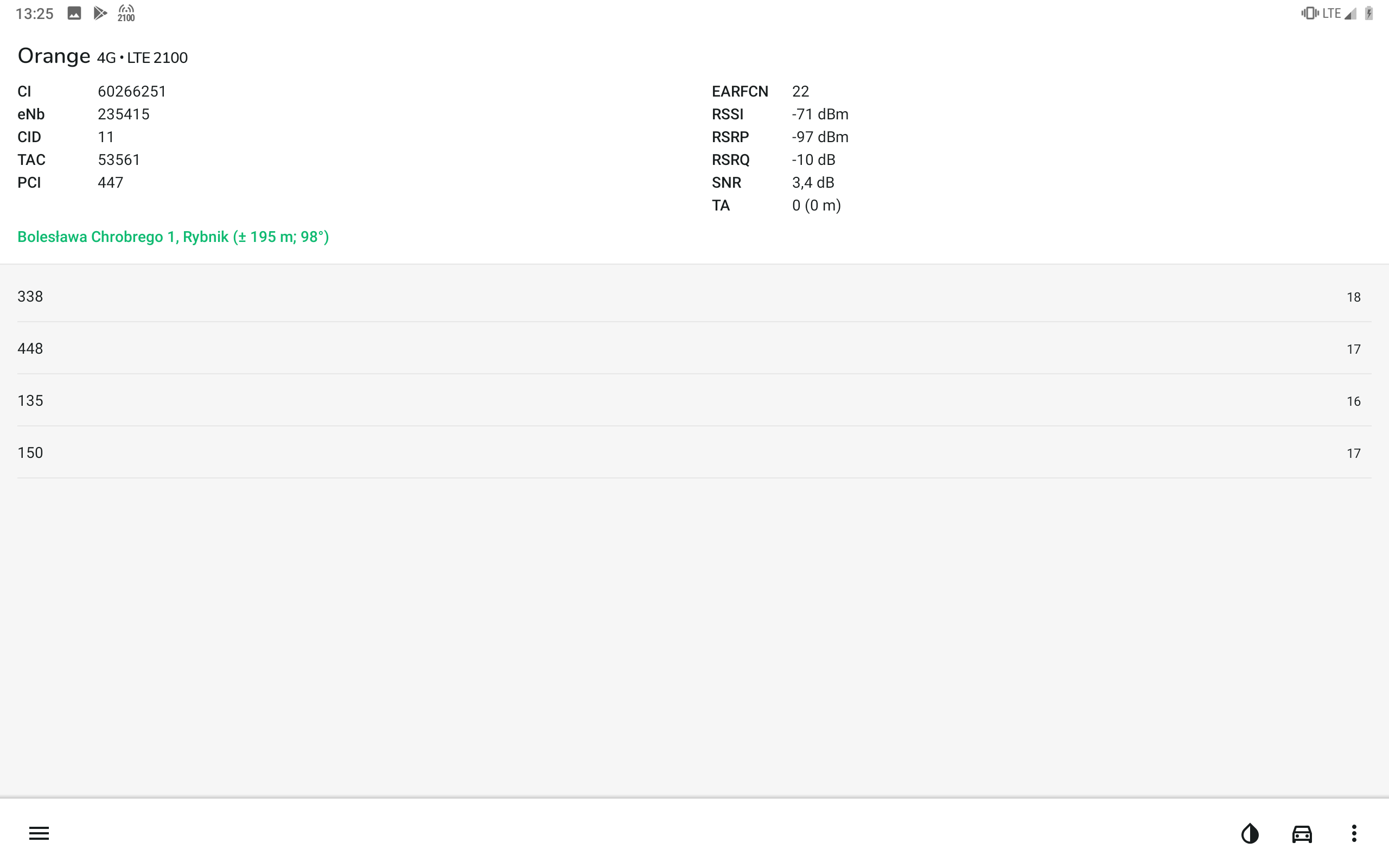The height and width of the screenshot is (868, 1389).
Task: Tap the EARFCN value 22
Action: tap(800, 91)
